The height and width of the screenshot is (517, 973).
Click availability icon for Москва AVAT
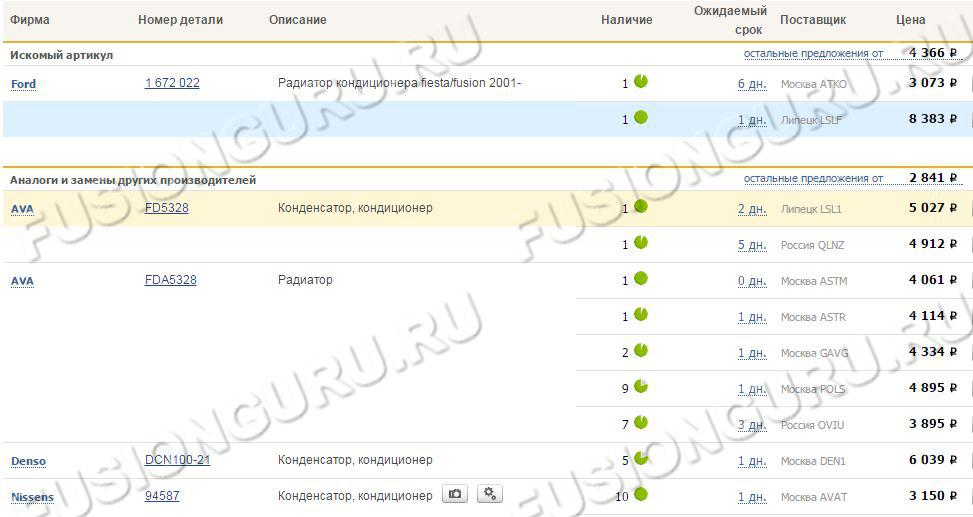[x=641, y=495]
